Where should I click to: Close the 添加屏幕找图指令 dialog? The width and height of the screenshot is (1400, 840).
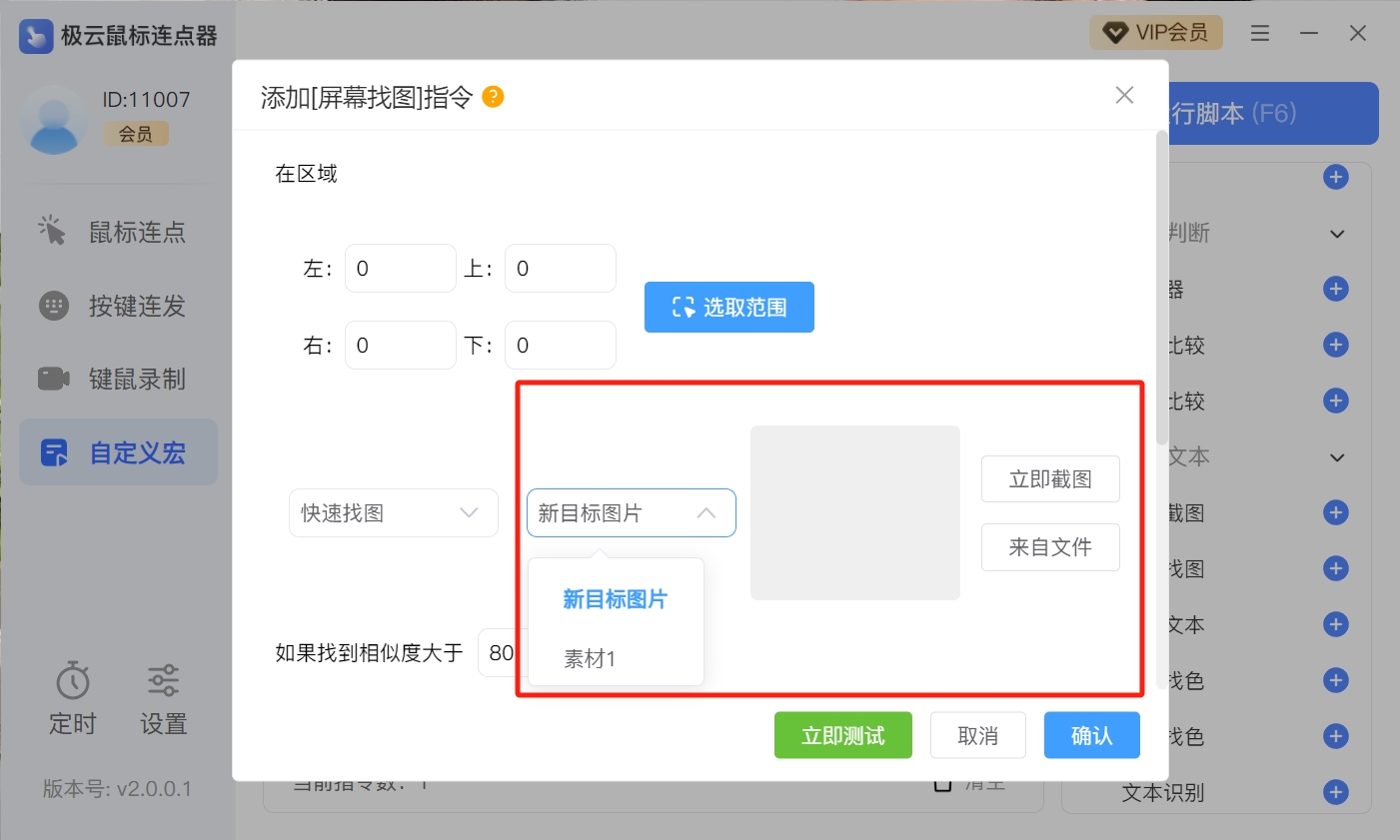[x=1124, y=95]
